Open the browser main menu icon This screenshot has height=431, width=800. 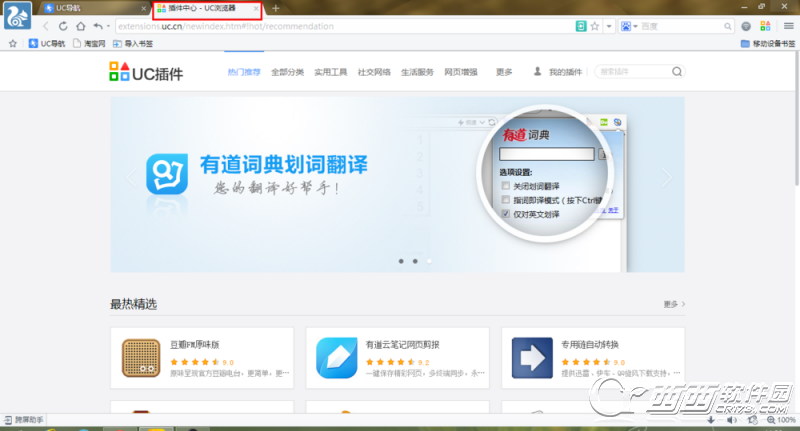(x=788, y=26)
